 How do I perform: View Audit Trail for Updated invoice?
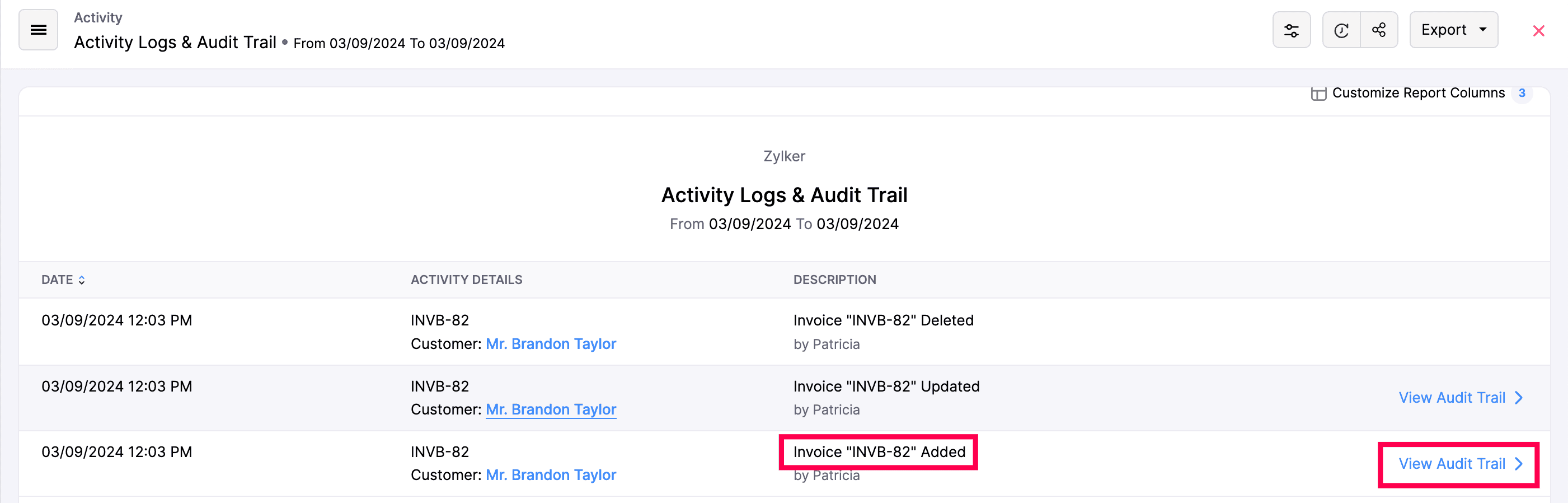tap(1451, 398)
